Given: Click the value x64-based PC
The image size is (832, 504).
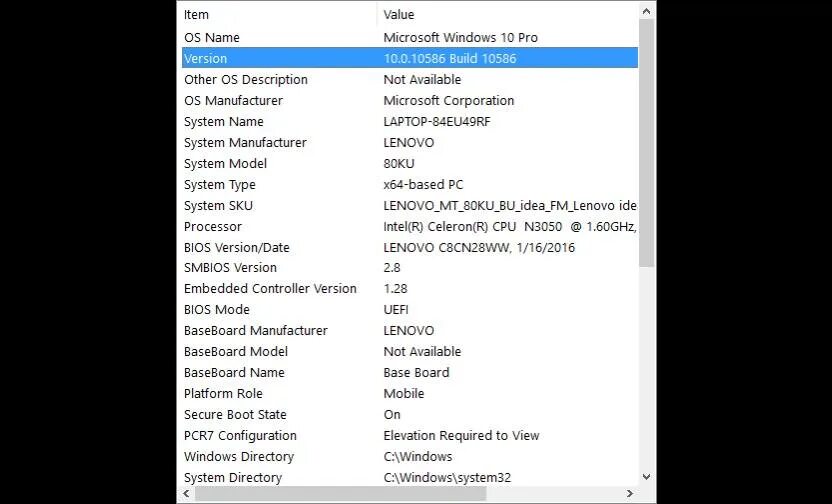Looking at the screenshot, I should click(423, 185).
